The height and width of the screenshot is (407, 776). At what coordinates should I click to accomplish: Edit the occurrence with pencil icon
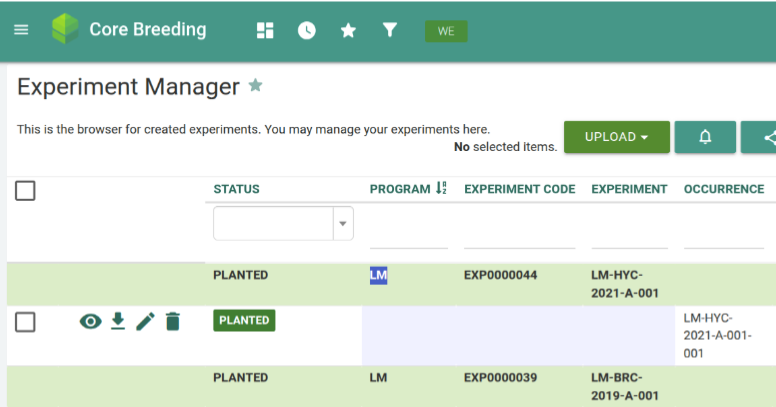click(x=145, y=321)
